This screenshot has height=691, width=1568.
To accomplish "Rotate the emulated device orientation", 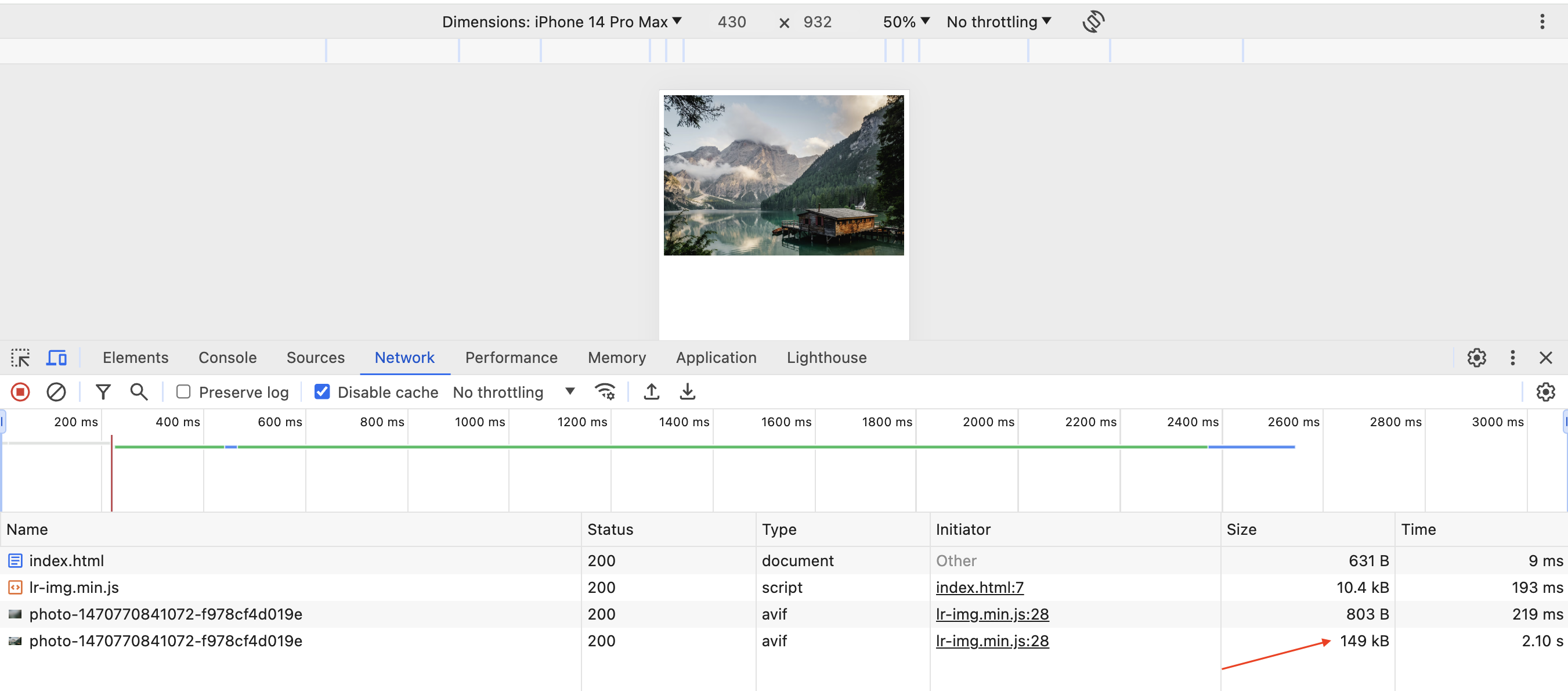I will coord(1093,21).
